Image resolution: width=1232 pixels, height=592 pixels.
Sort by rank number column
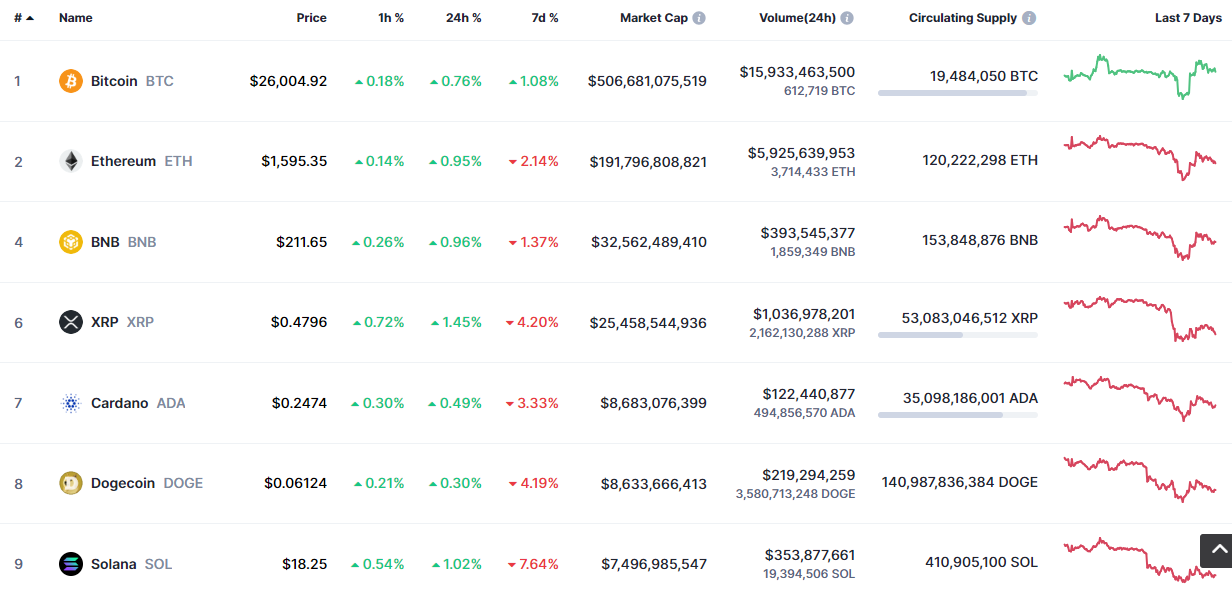coord(23,18)
